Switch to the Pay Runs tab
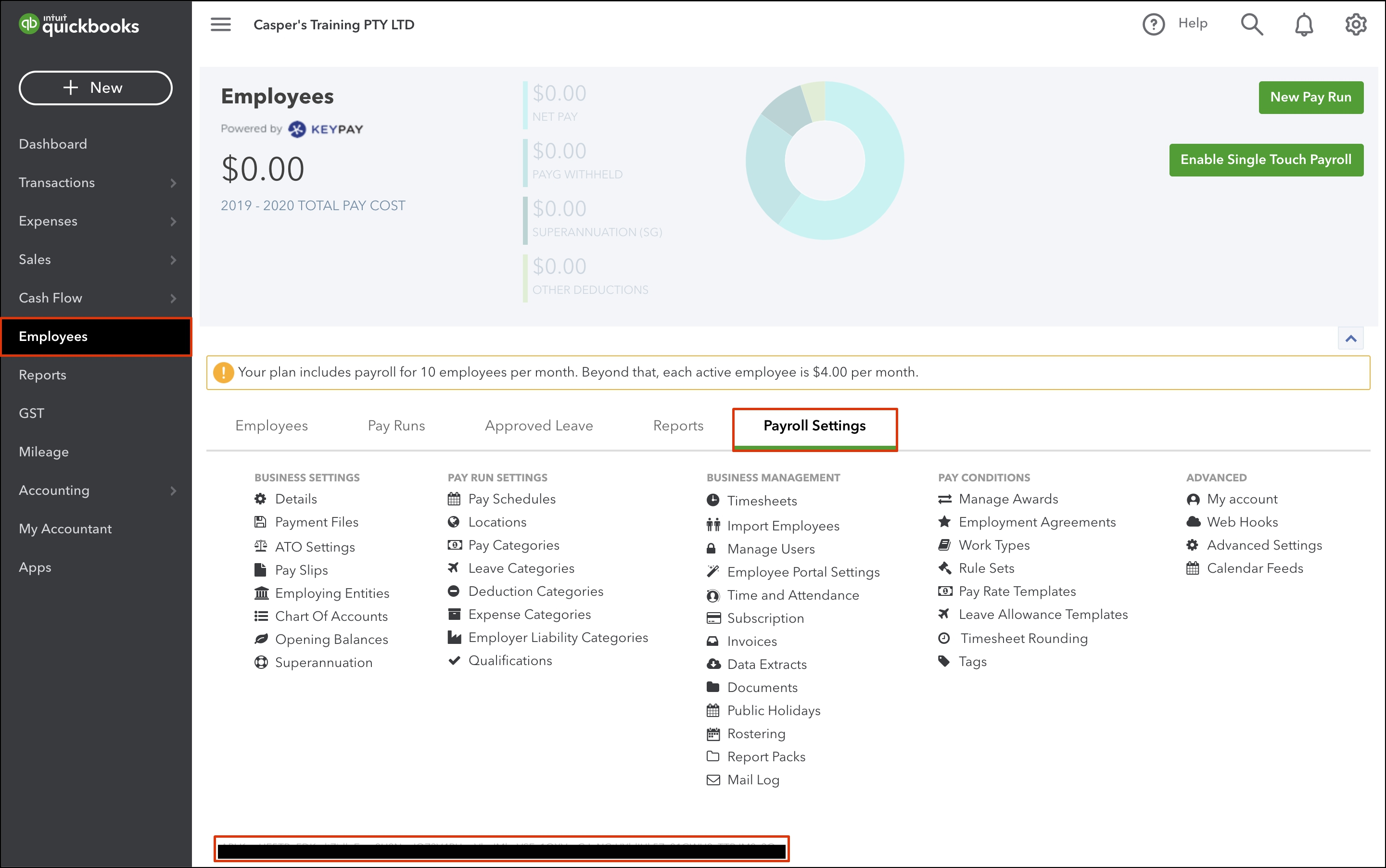 click(x=396, y=426)
